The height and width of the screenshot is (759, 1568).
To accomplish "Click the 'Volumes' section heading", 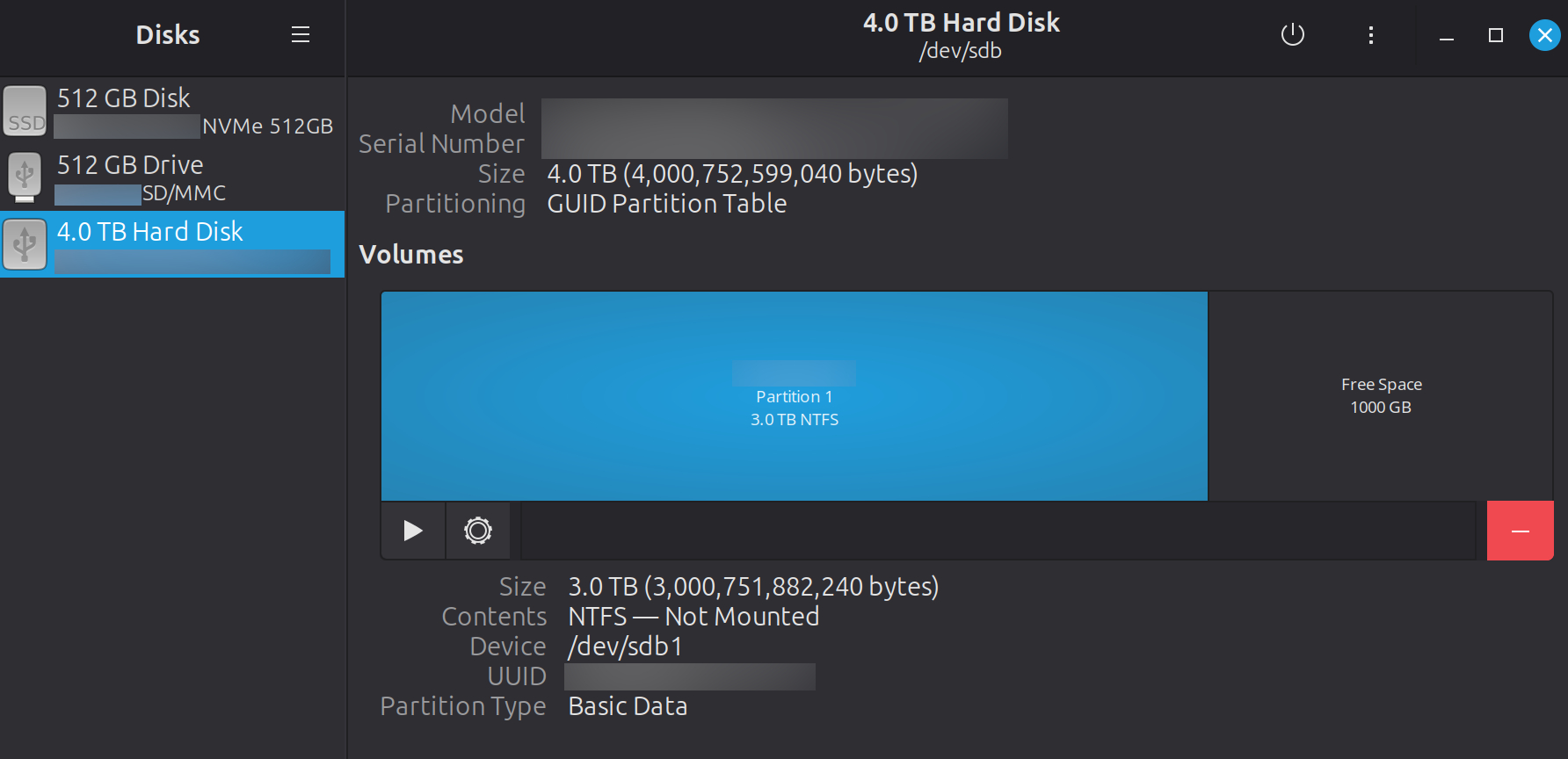I will (x=411, y=255).
